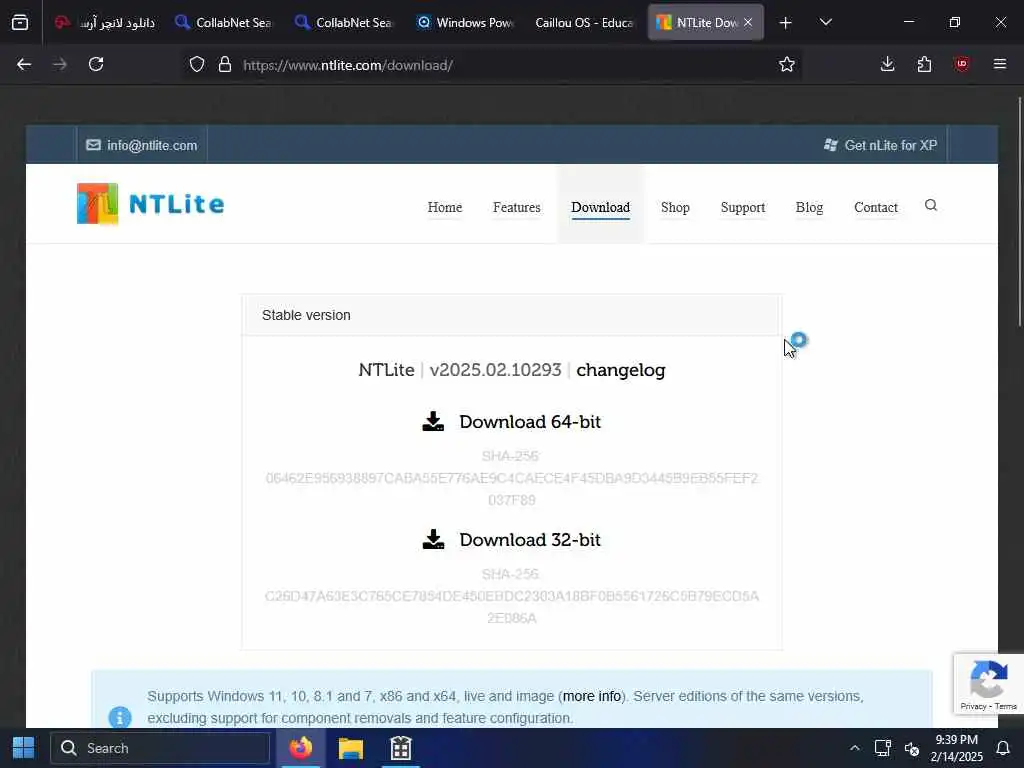Click the page vertical scrollbar

1019,212
